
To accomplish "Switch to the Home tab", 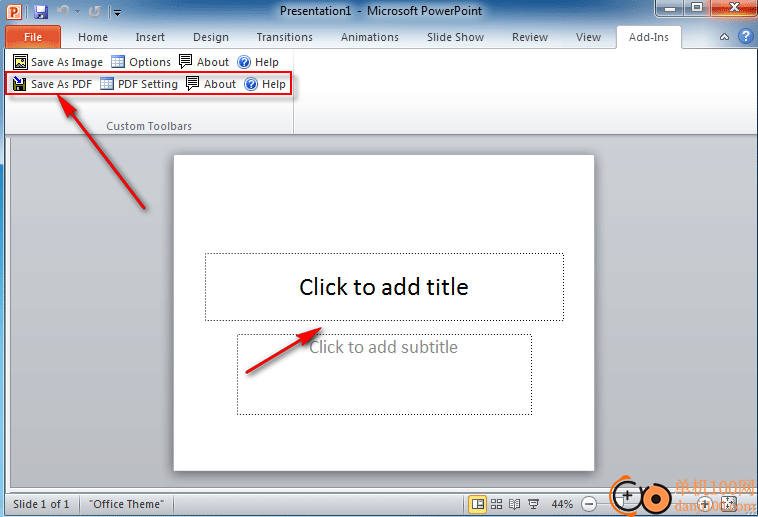I will pos(93,37).
